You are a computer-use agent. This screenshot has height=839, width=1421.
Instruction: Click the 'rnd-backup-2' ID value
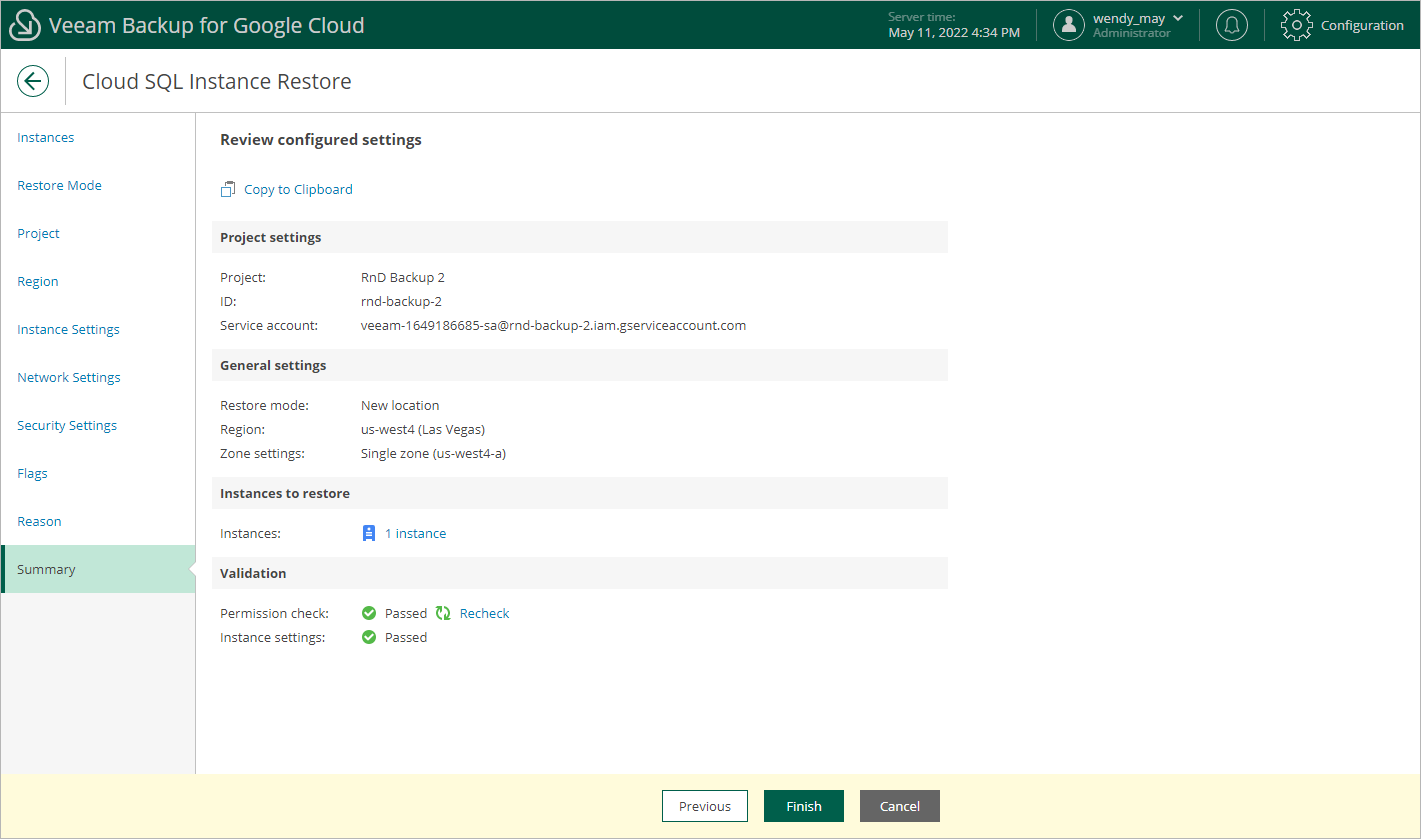(x=401, y=301)
